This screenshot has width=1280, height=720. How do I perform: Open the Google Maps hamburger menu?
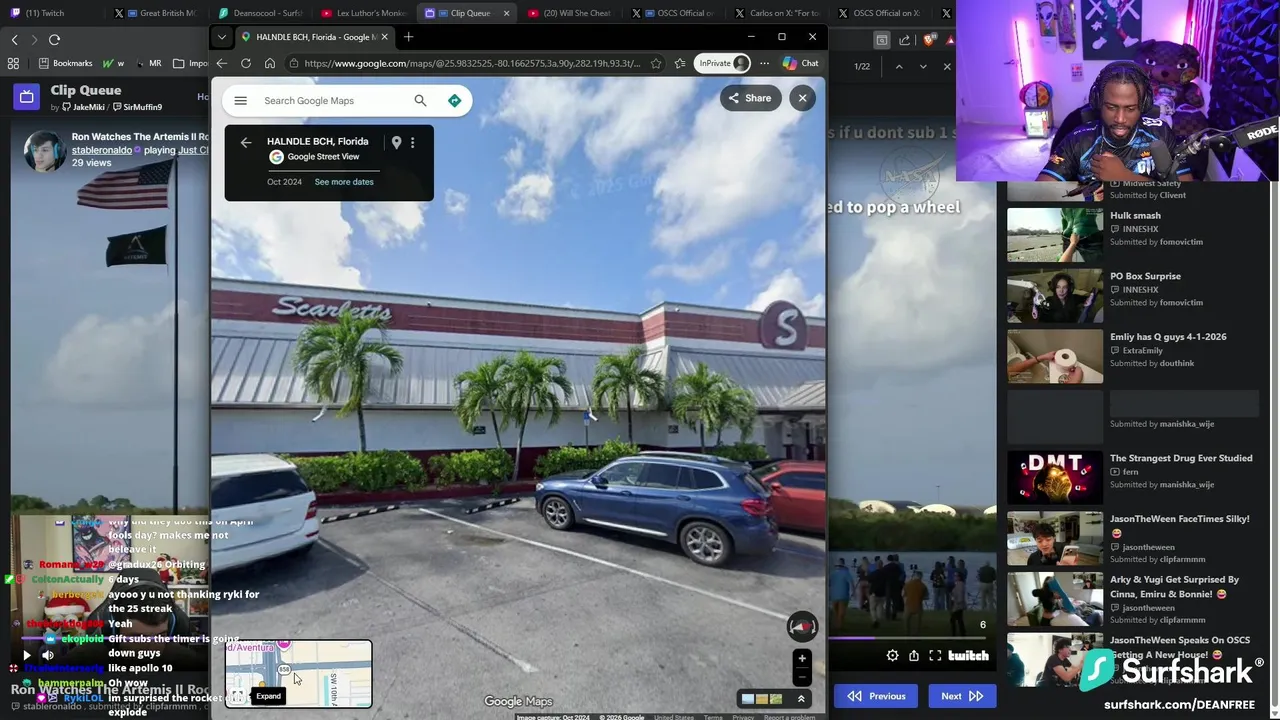click(240, 100)
